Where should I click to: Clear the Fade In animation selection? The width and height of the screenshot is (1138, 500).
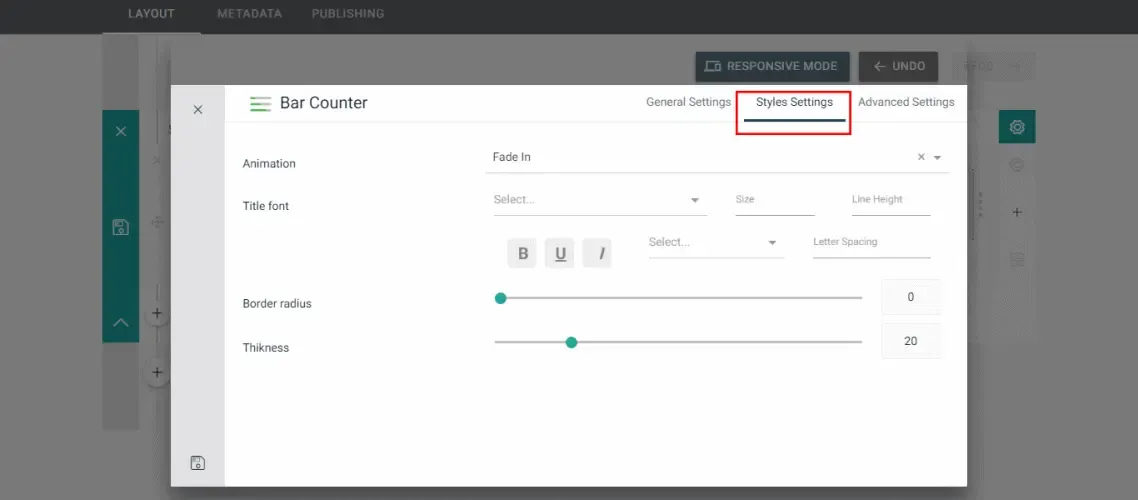tap(921, 157)
